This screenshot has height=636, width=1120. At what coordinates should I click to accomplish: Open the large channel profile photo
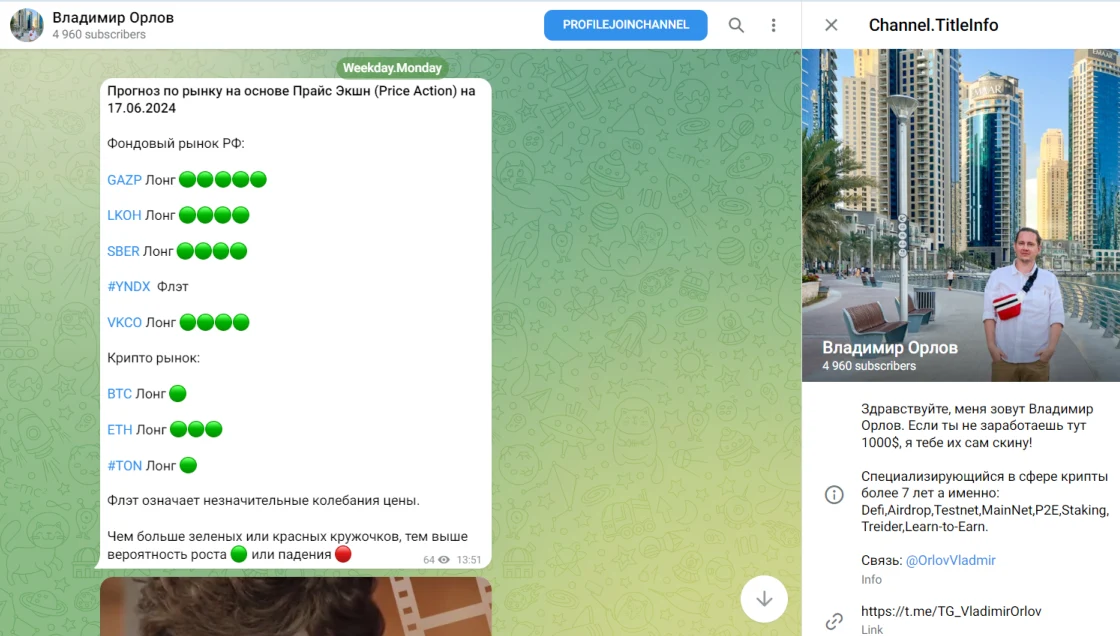(x=961, y=215)
